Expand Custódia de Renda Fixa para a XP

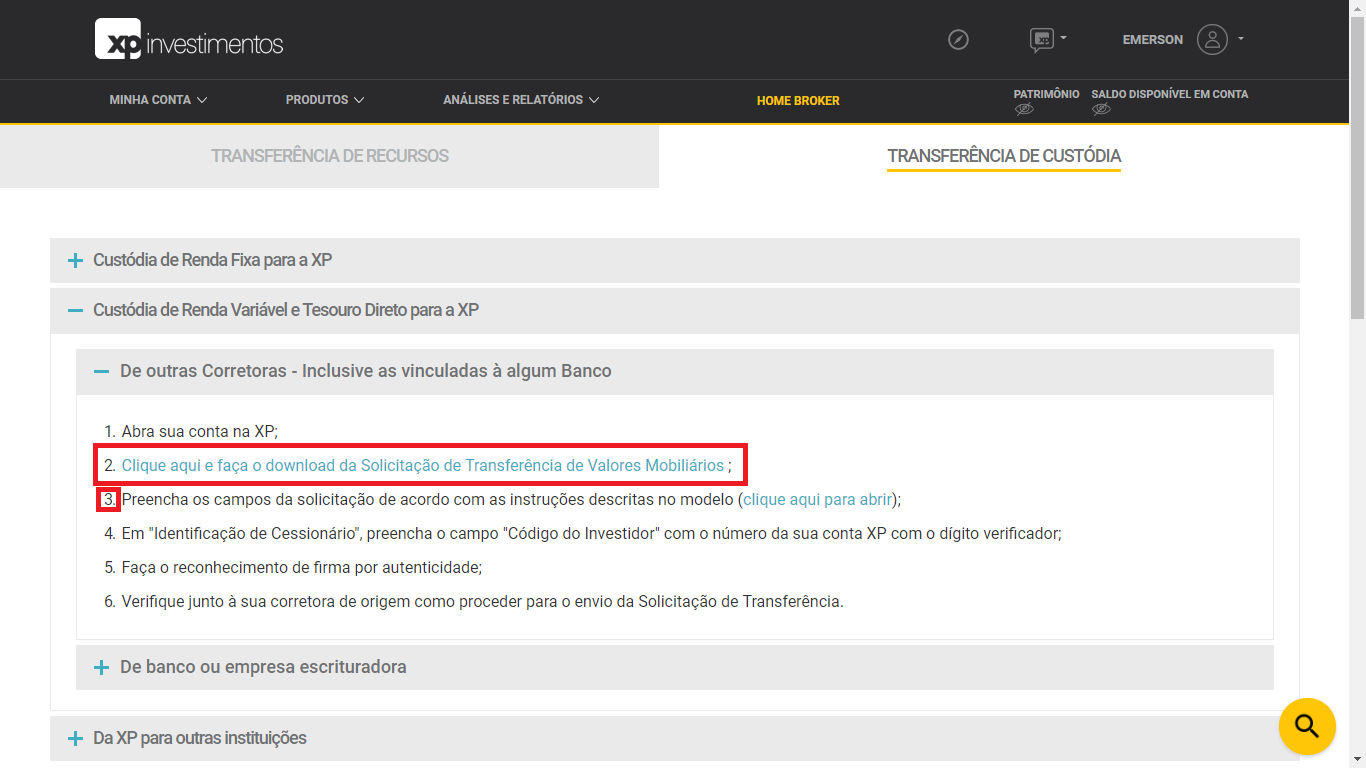click(x=675, y=260)
